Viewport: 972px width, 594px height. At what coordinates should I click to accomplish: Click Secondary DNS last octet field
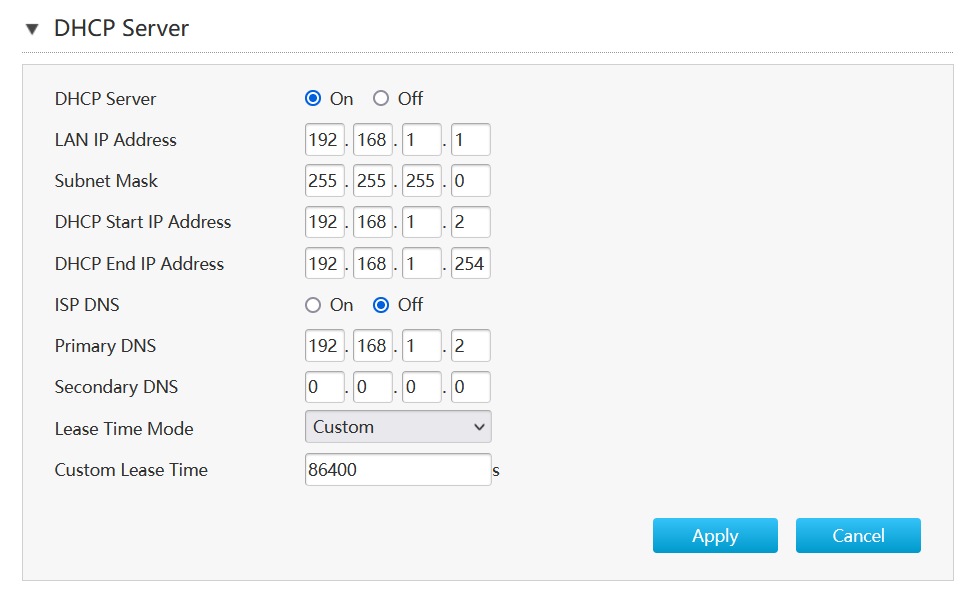[470, 387]
